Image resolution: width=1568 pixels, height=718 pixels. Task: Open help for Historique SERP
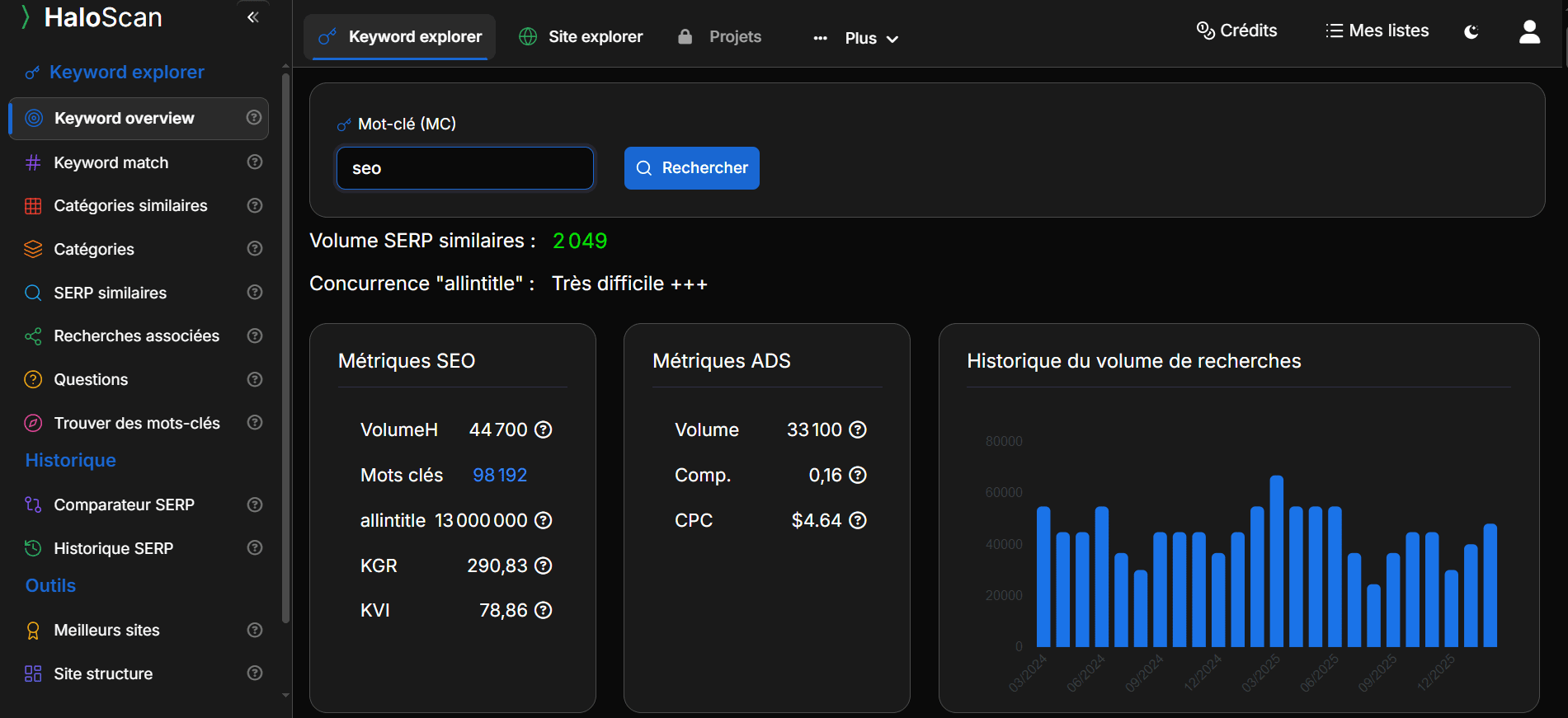click(x=255, y=547)
